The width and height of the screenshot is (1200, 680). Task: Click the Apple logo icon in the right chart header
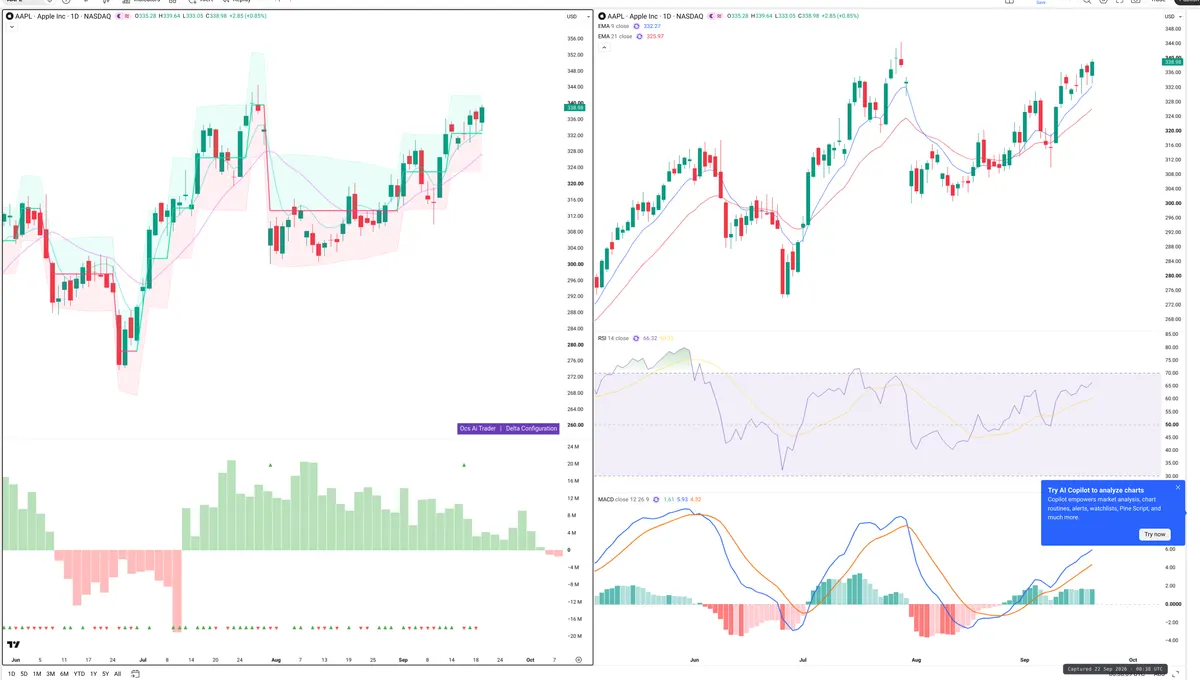[602, 17]
